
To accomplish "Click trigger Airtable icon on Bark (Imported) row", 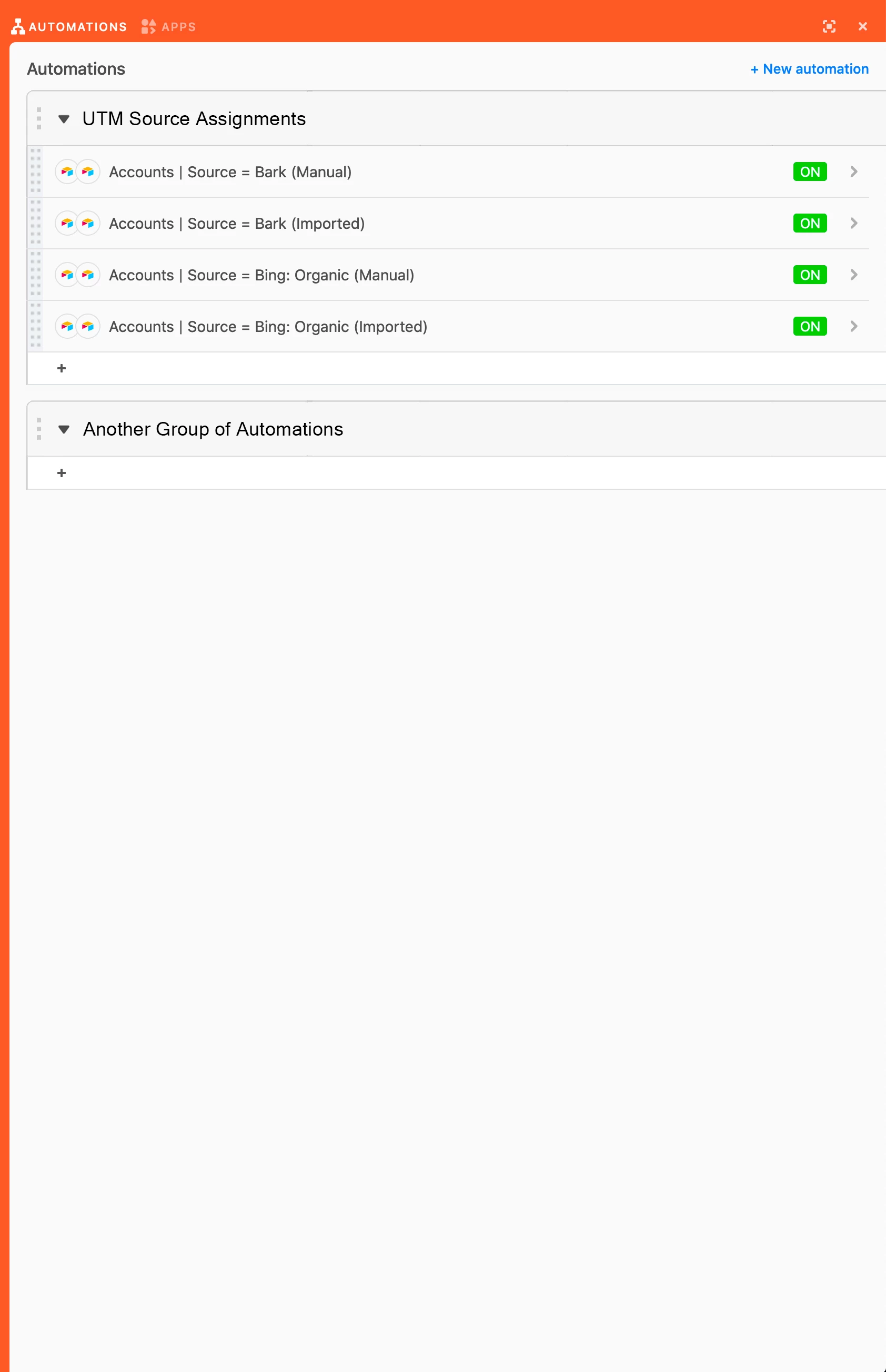I will (x=67, y=223).
